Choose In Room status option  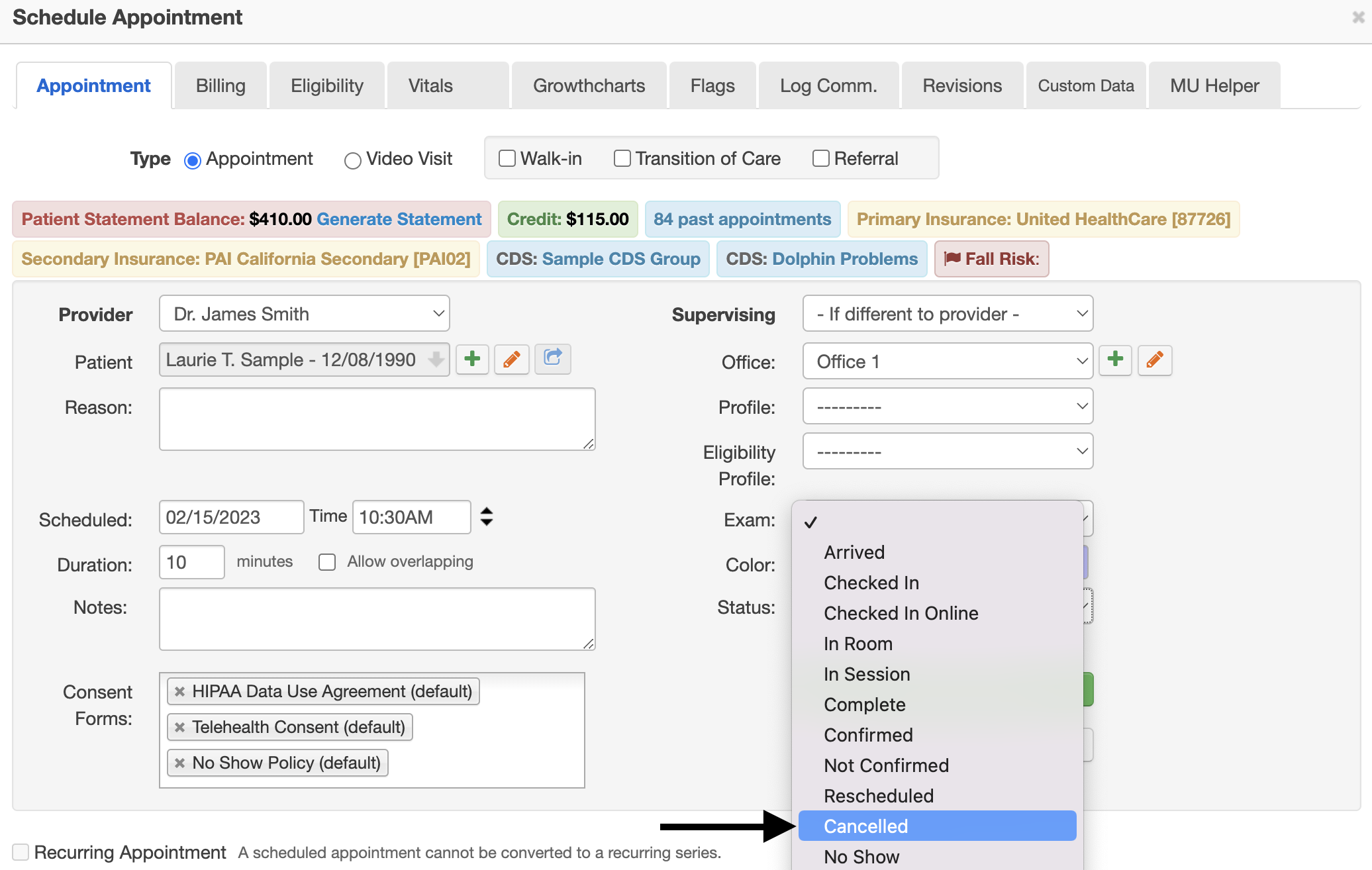pyautogui.click(x=938, y=644)
